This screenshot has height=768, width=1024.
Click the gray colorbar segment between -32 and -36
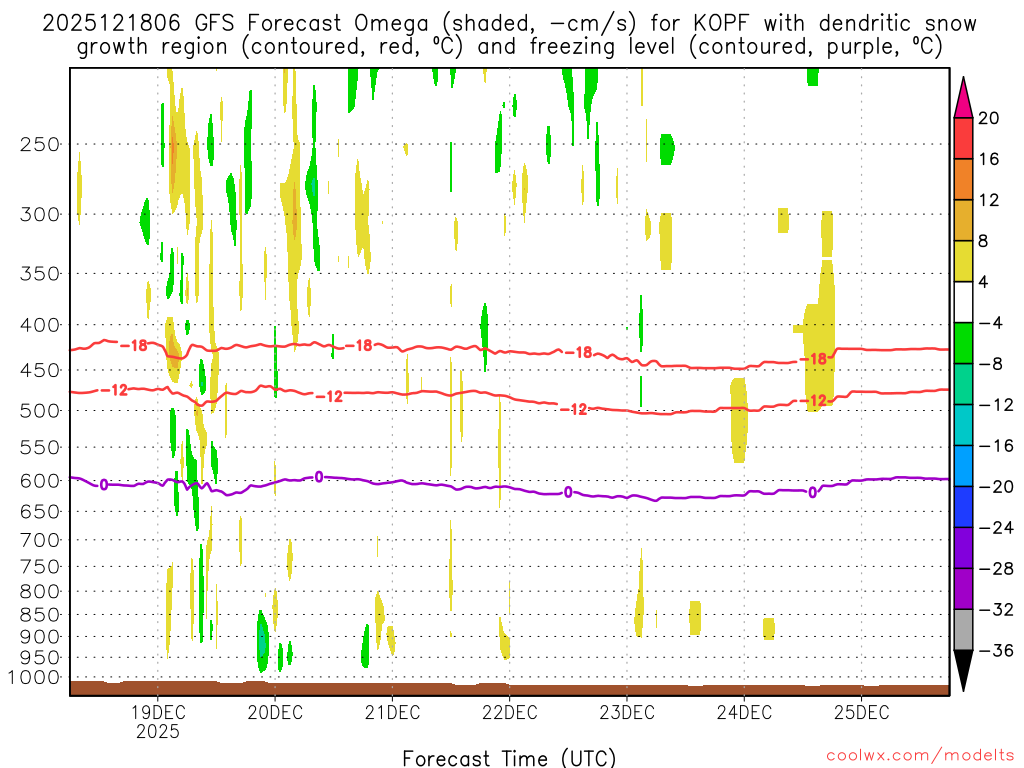tap(964, 629)
